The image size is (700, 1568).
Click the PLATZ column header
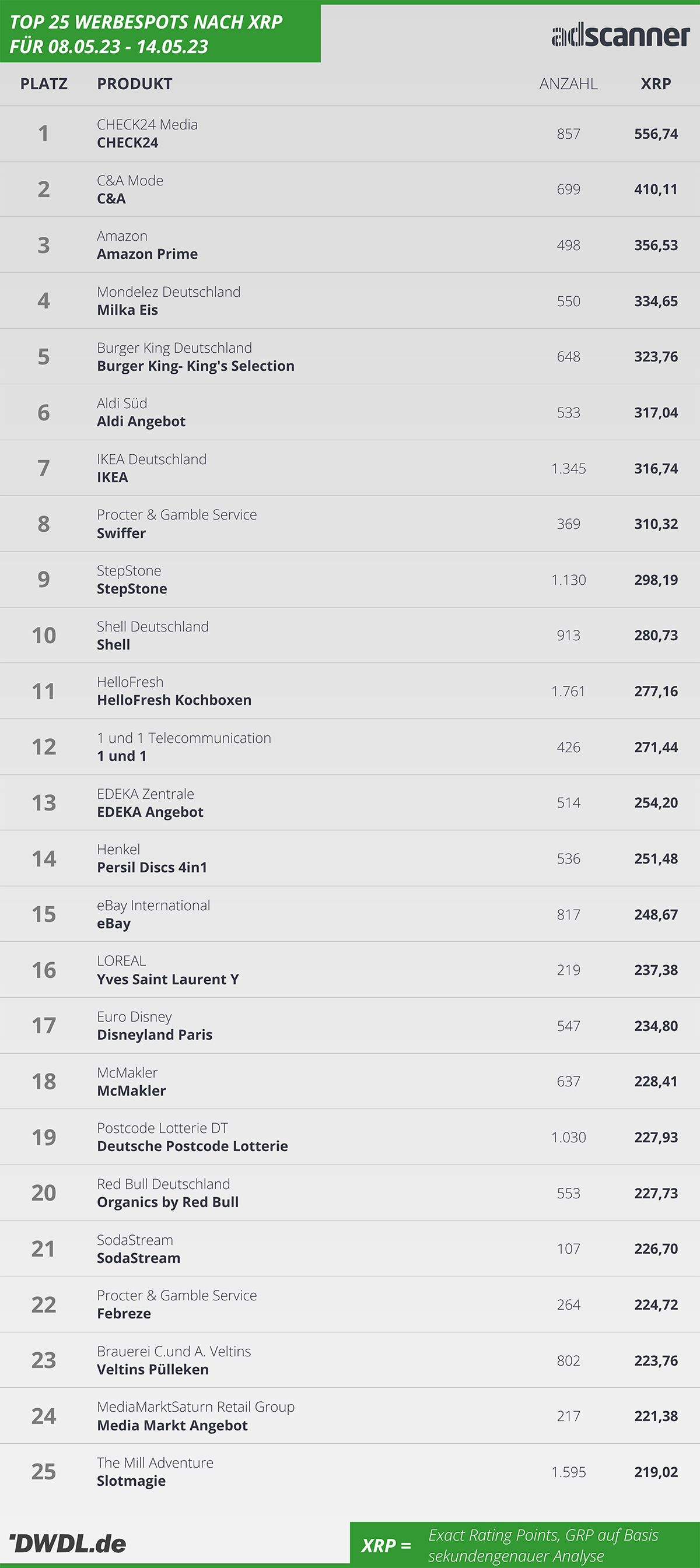pos(44,83)
